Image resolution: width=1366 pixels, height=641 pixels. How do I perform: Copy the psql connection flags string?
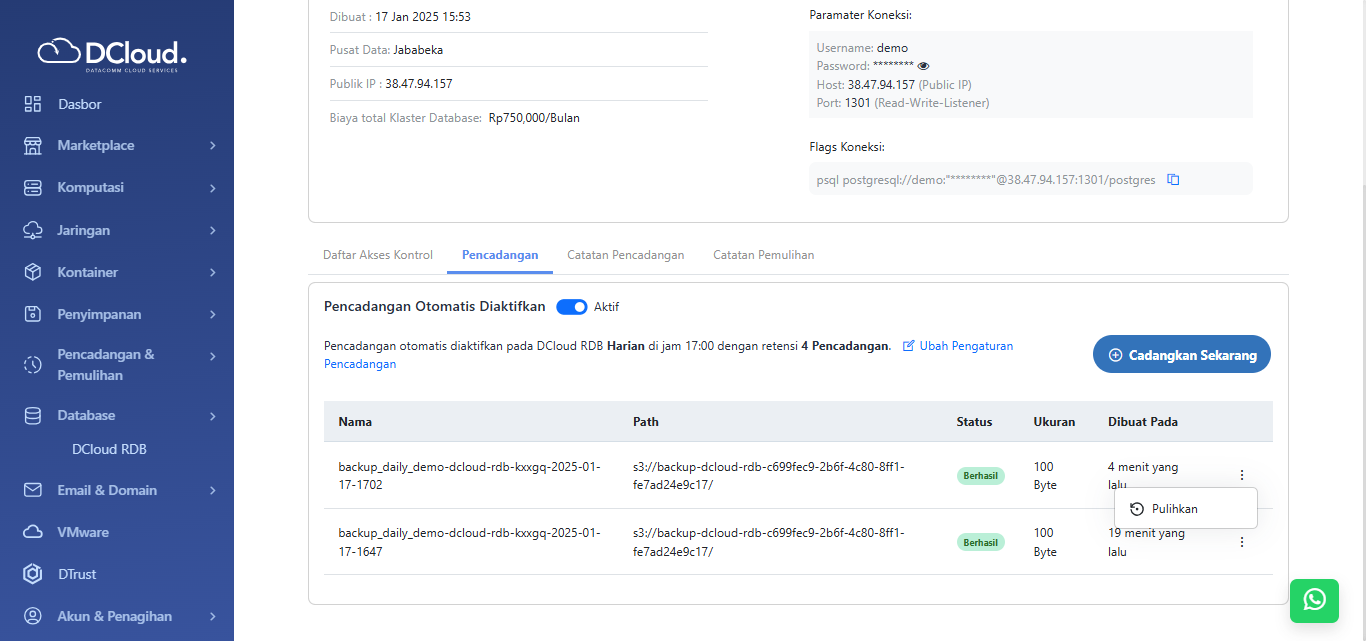[x=1174, y=180]
